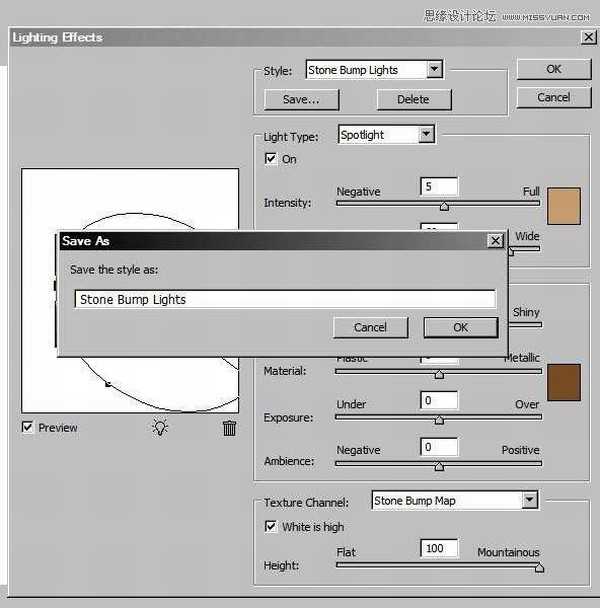Expand the Light Type dropdown
Image resolution: width=600 pixels, height=608 pixels.
coord(426,134)
